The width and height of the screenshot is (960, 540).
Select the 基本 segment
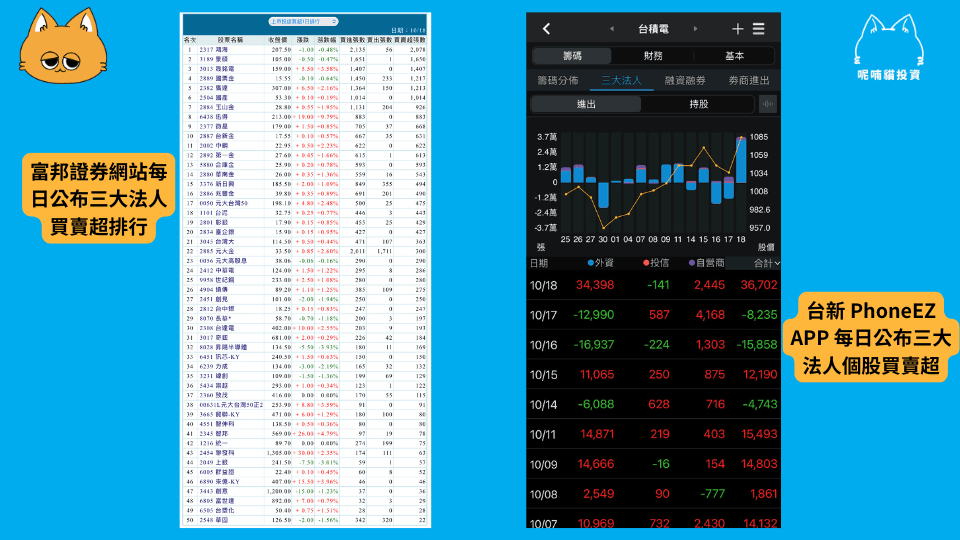[734, 56]
